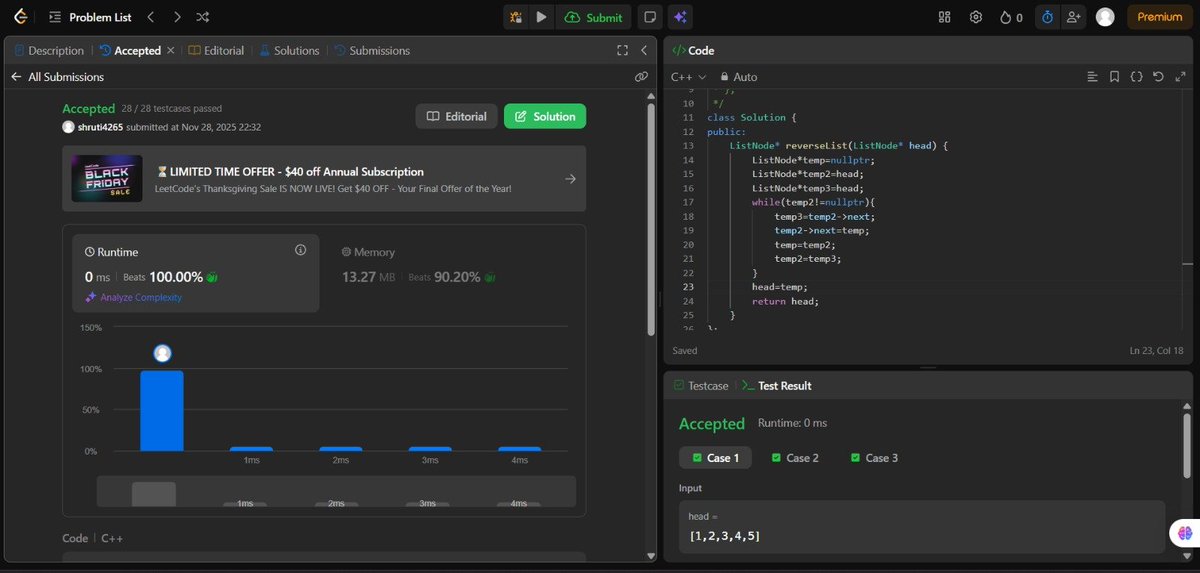Click the Premium button
1200x573 pixels.
pyautogui.click(x=1160, y=17)
